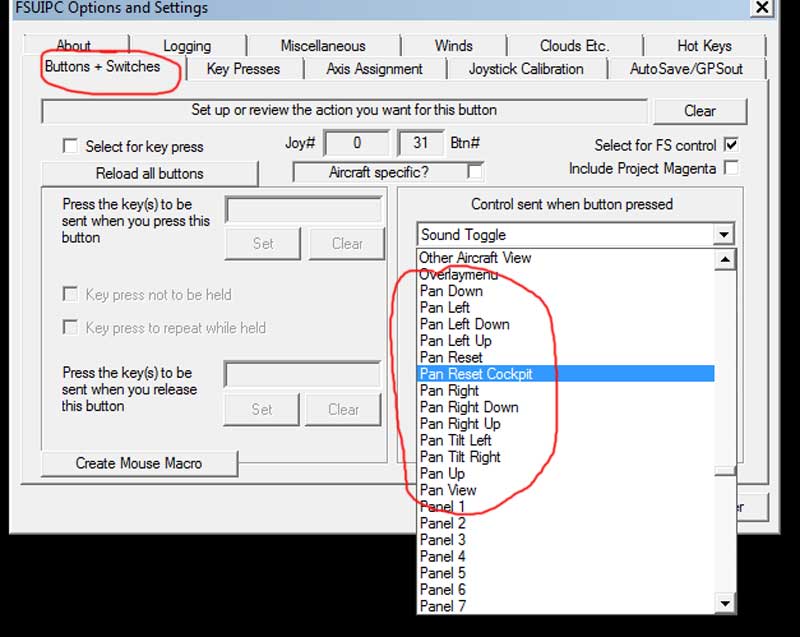Image resolution: width=800 pixels, height=637 pixels.
Task: Choose Panel 7 in the list
Action: [x=565, y=606]
